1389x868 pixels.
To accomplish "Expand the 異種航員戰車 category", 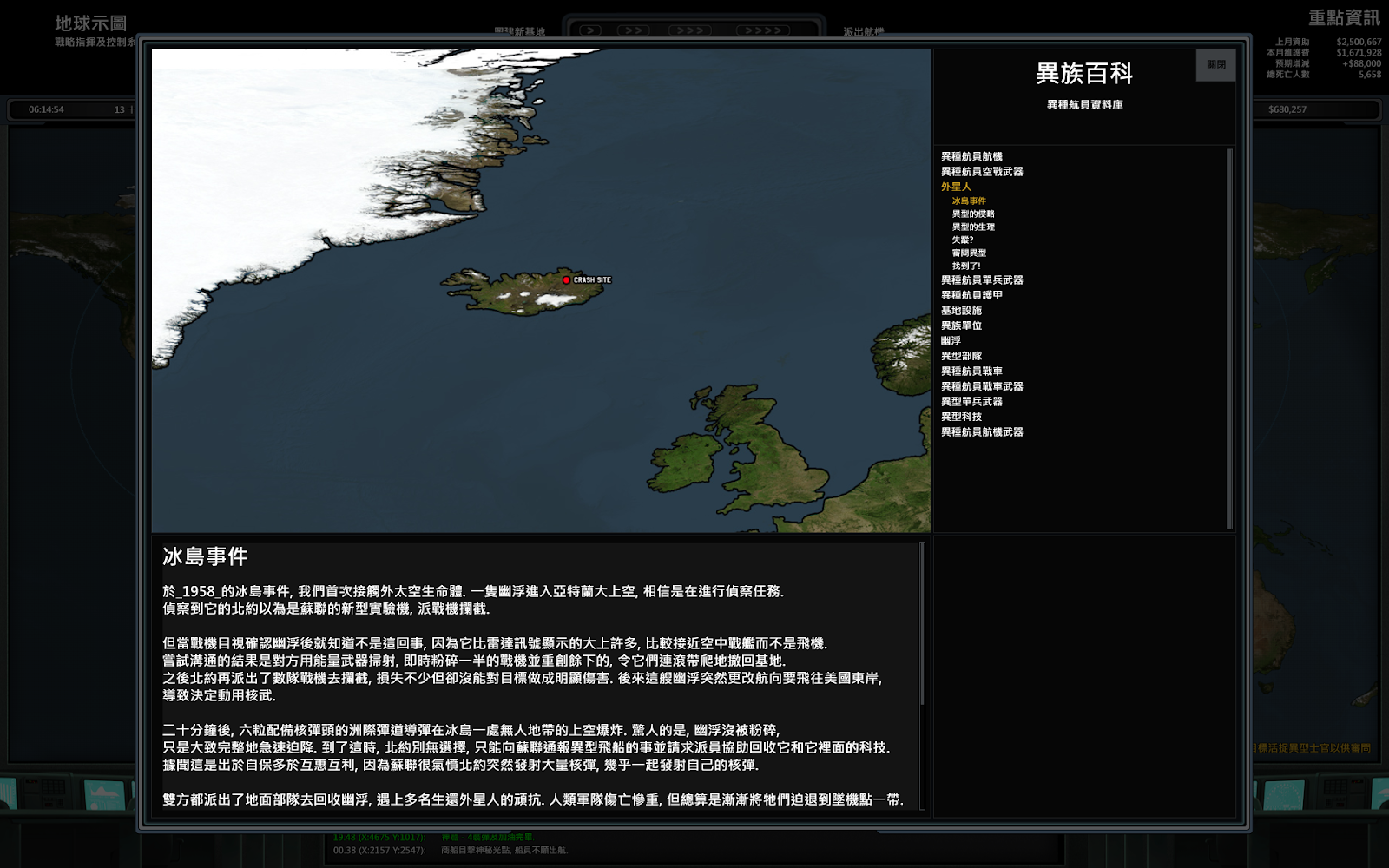I will coord(971,372).
